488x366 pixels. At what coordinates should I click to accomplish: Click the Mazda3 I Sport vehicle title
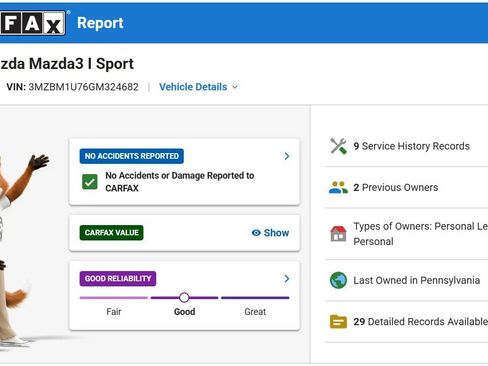pyautogui.click(x=67, y=64)
